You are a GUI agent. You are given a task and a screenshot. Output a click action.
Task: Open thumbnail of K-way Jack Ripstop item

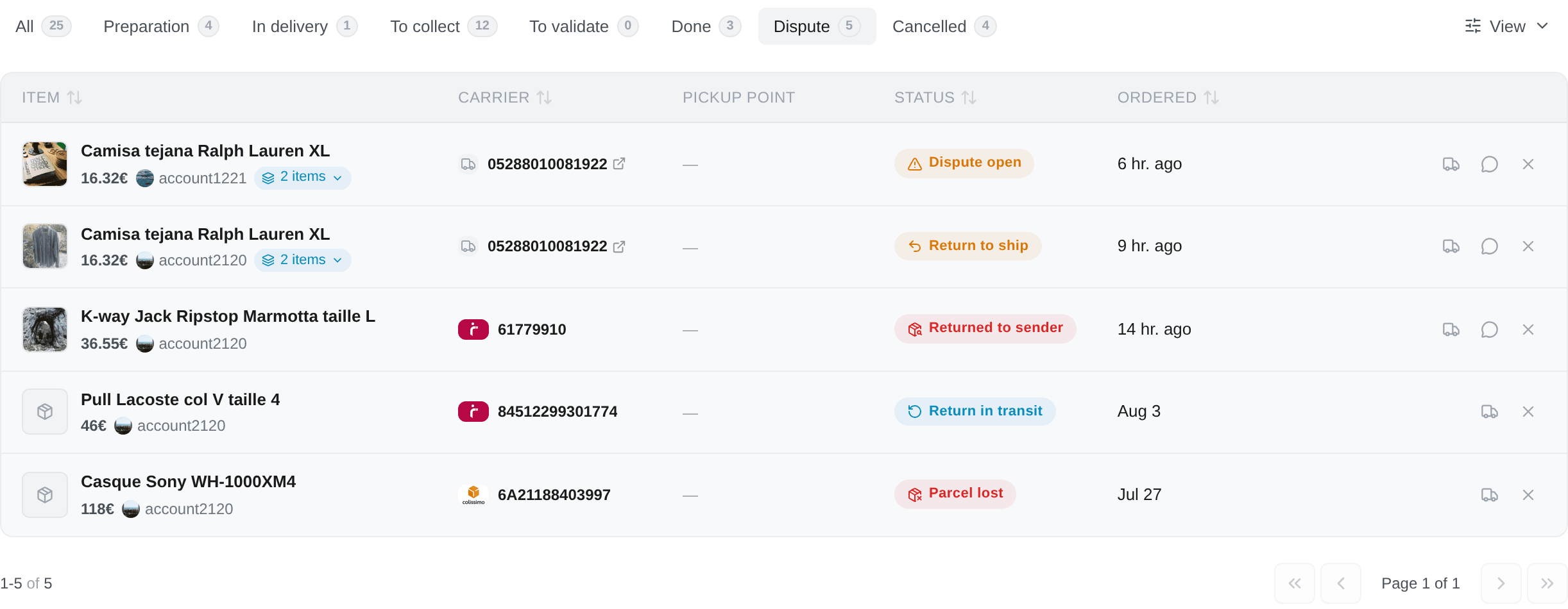click(x=45, y=330)
